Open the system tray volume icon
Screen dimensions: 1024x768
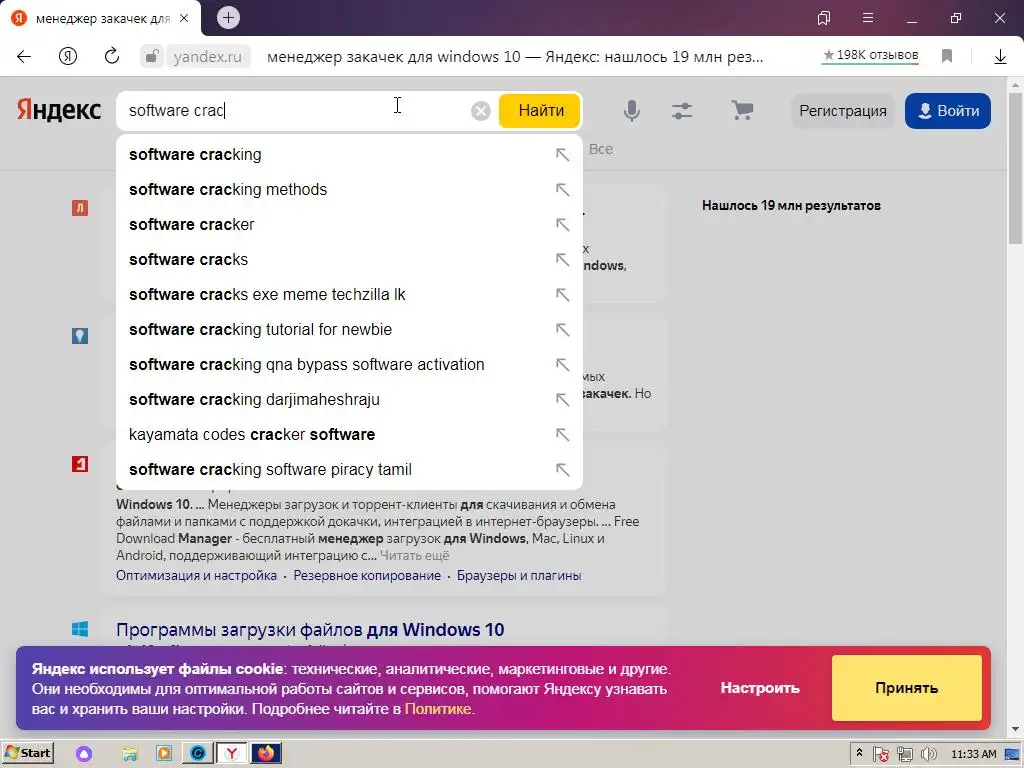coord(928,754)
